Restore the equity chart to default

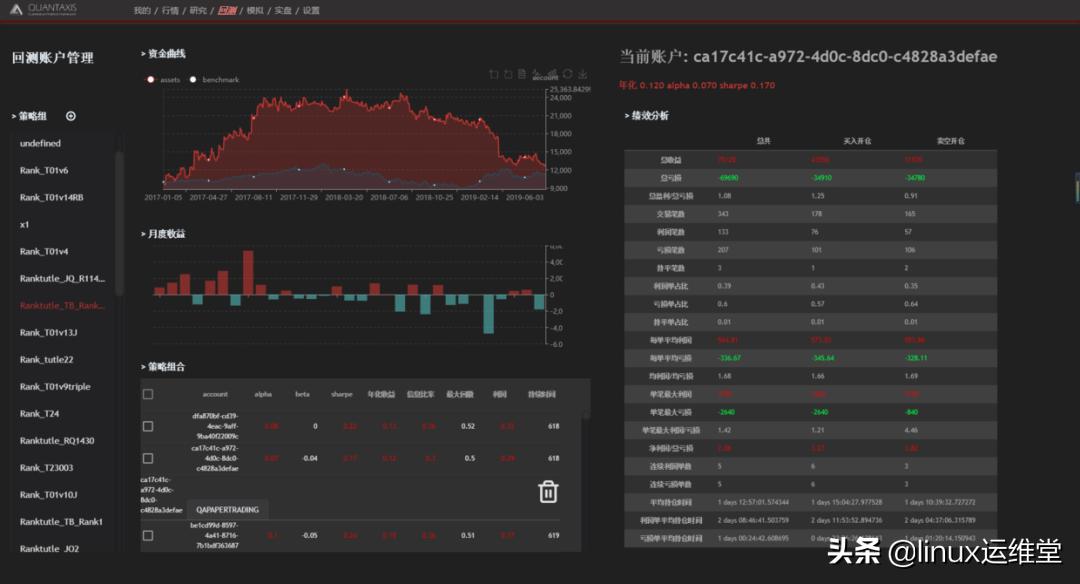(568, 74)
